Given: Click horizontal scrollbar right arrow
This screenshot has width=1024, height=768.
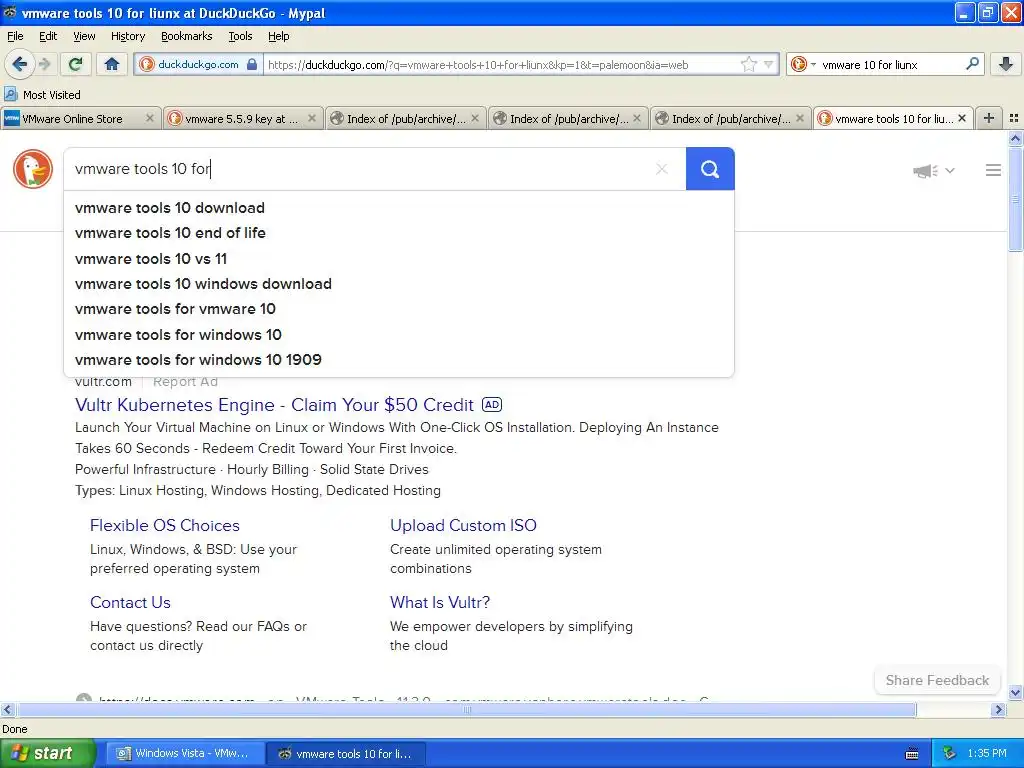Looking at the screenshot, I should click(998, 709).
